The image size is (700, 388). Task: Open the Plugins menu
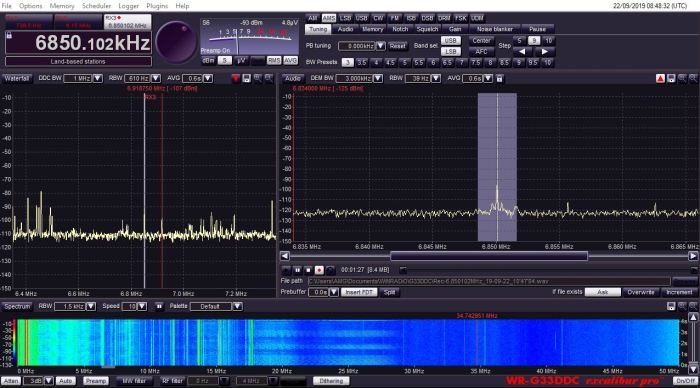(157, 6)
